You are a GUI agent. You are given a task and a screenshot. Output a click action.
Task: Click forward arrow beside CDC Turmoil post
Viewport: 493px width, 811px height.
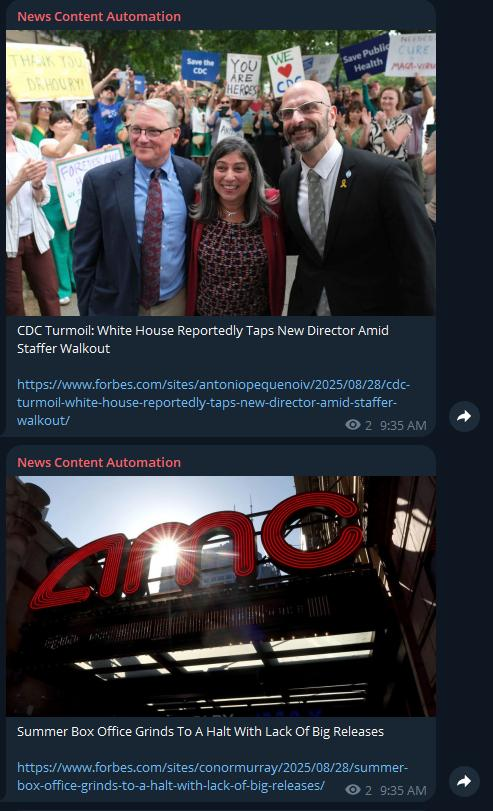click(x=464, y=416)
